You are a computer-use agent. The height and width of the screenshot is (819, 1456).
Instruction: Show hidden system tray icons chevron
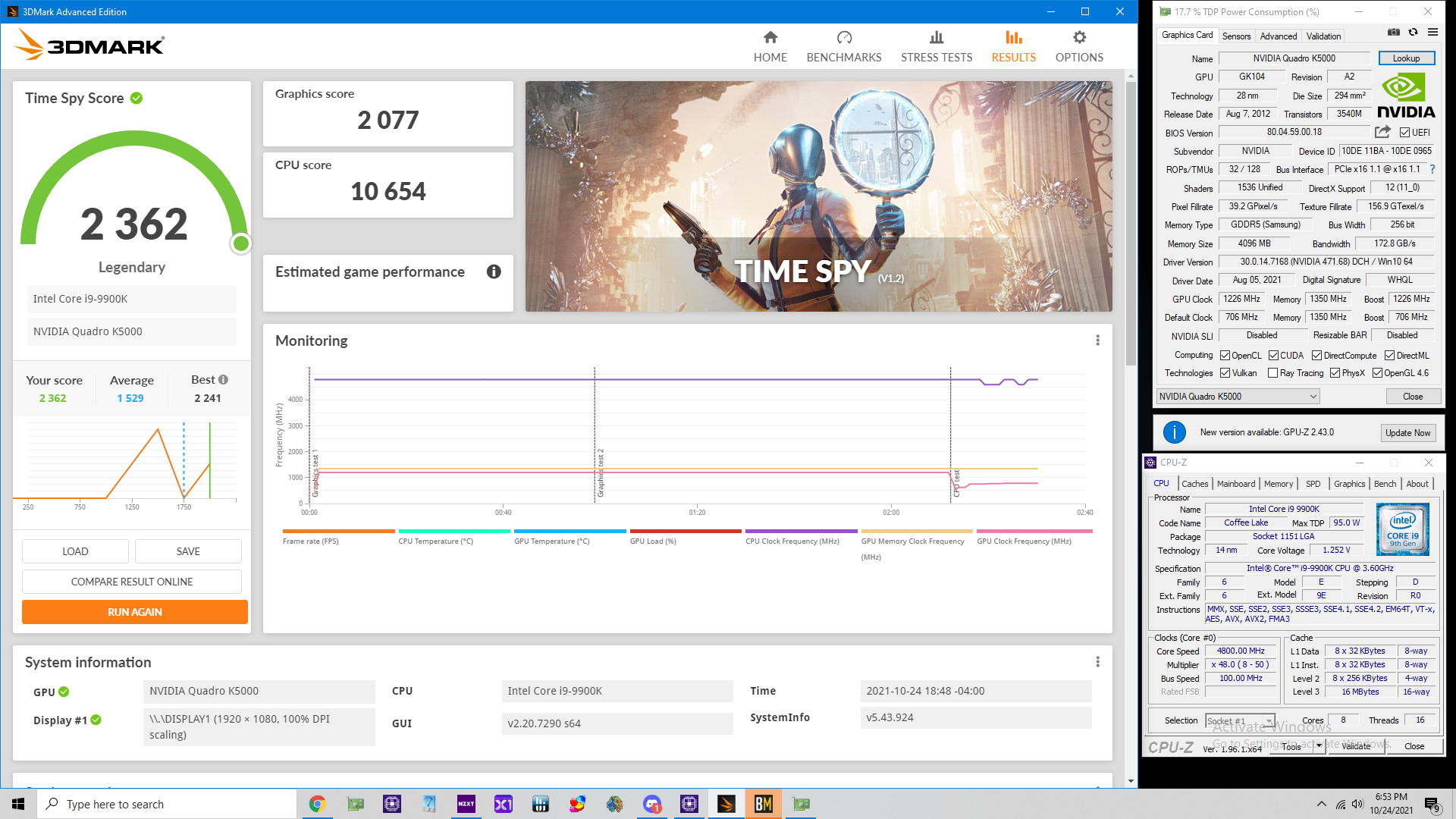(1321, 805)
